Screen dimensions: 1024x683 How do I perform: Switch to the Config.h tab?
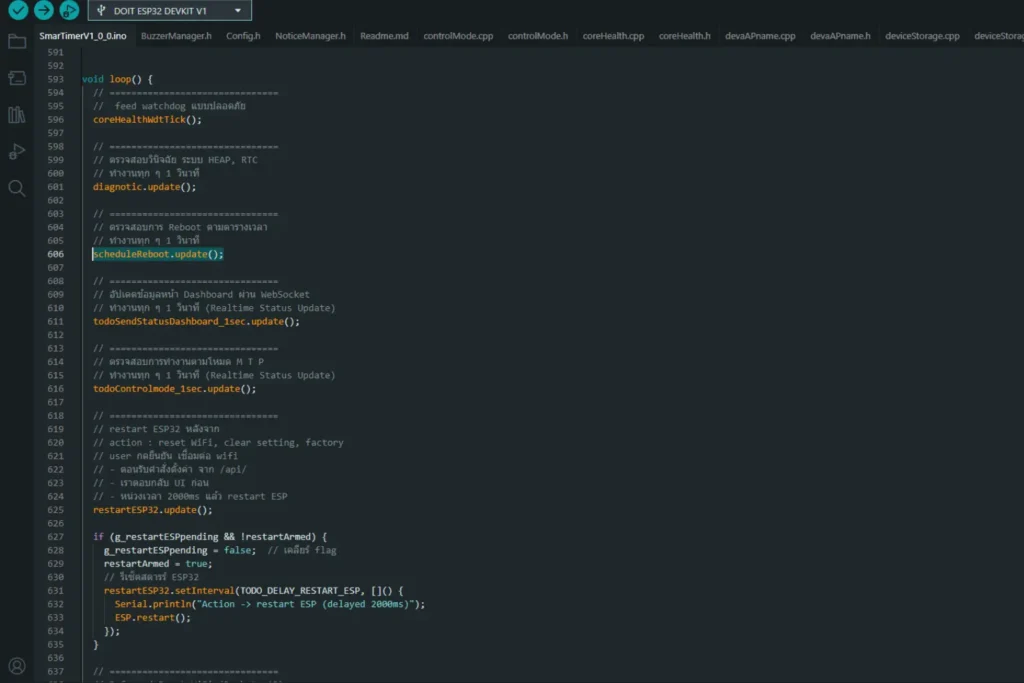pyautogui.click(x=243, y=36)
